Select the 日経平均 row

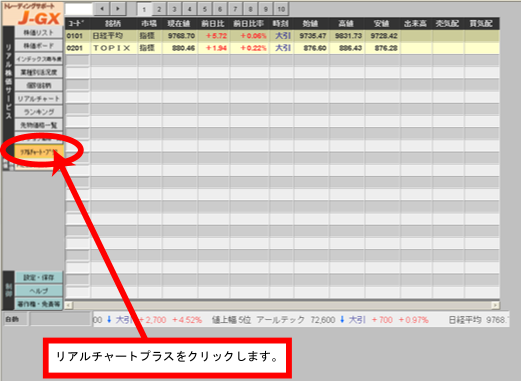coord(282,36)
